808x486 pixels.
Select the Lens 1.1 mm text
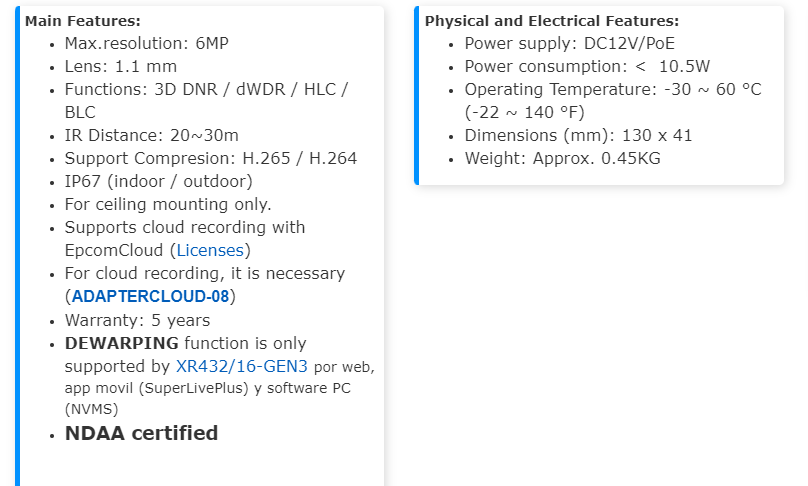click(120, 66)
